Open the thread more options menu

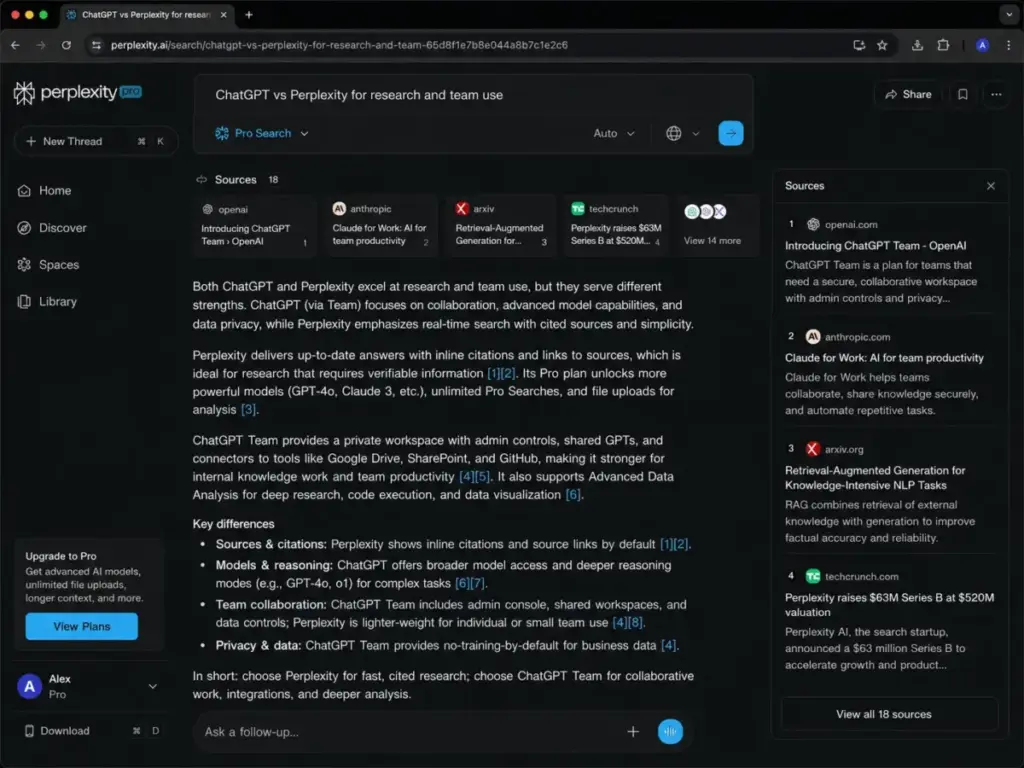[x=996, y=95]
